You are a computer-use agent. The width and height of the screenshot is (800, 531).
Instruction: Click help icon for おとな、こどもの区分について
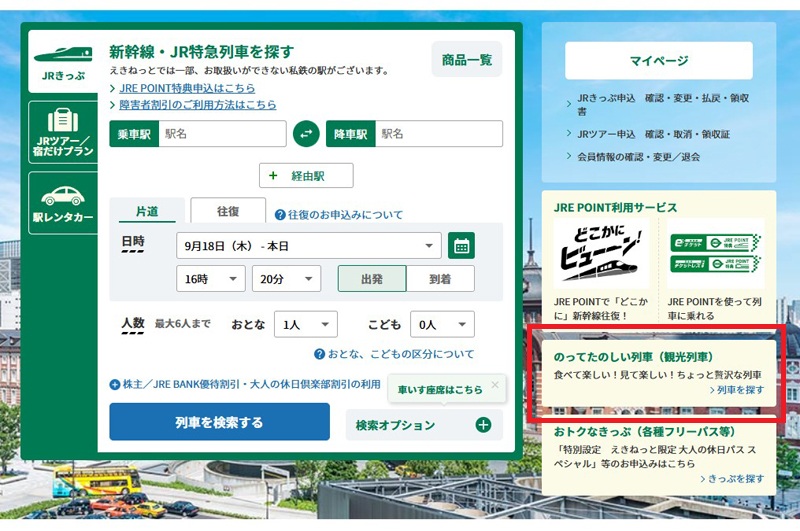click(x=319, y=354)
